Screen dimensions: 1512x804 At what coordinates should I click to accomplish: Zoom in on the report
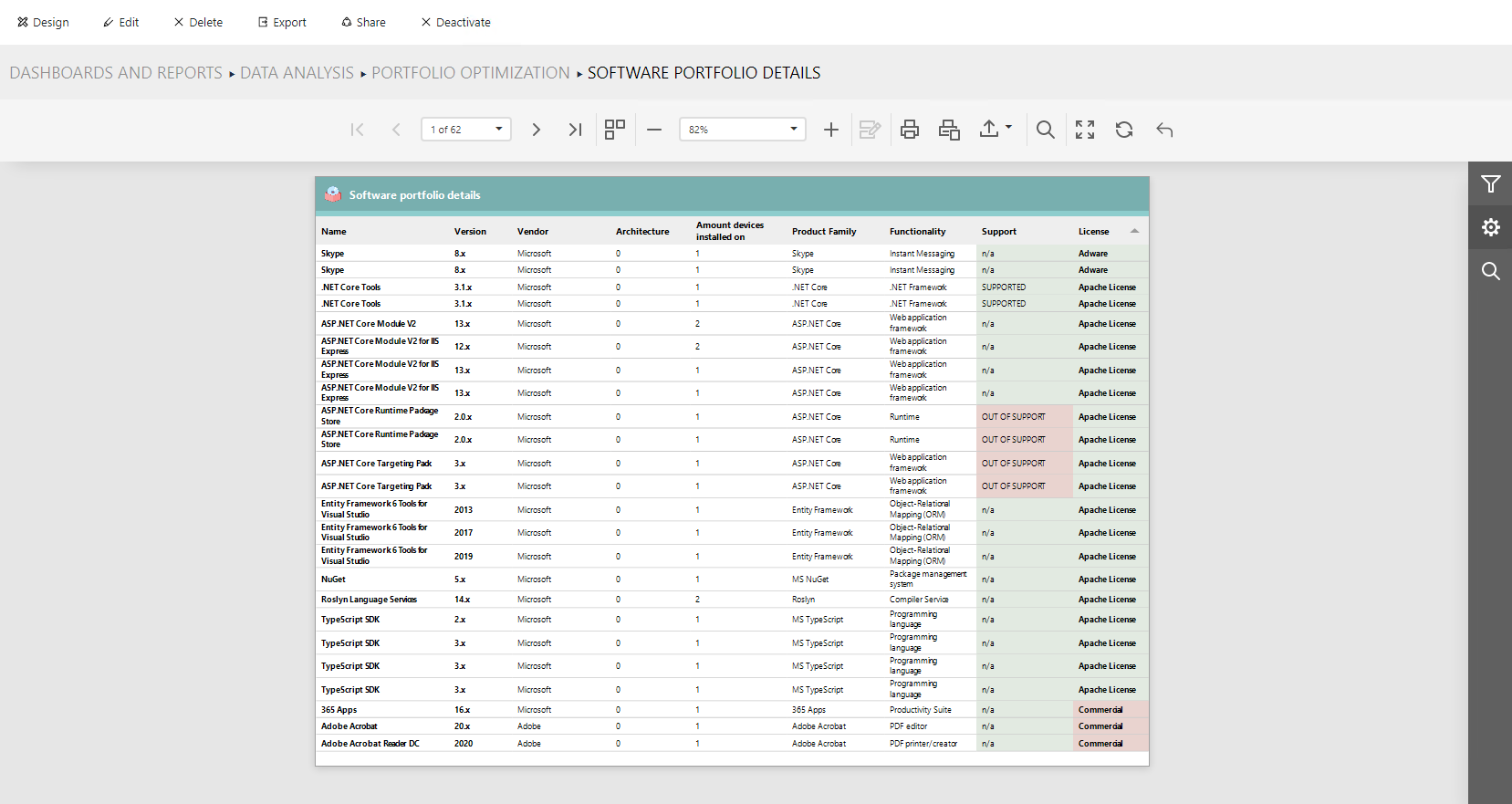coord(830,130)
